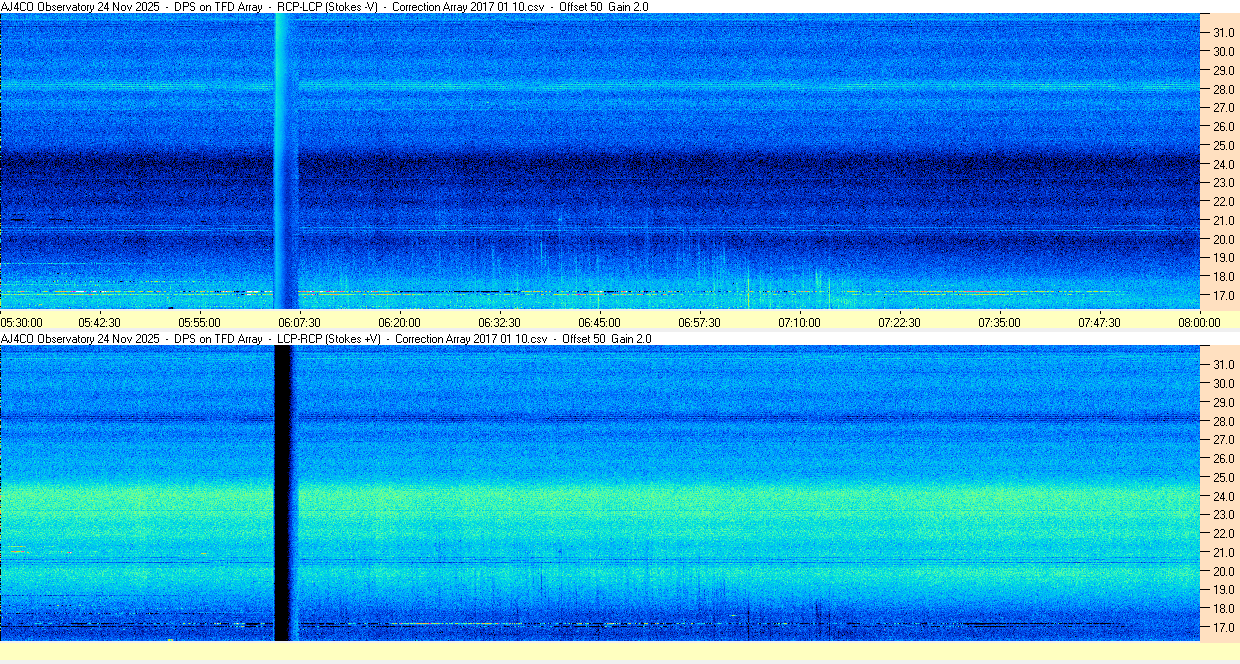Select the 05:42:30 time axis label
The height and width of the screenshot is (664, 1240).
click(x=100, y=323)
